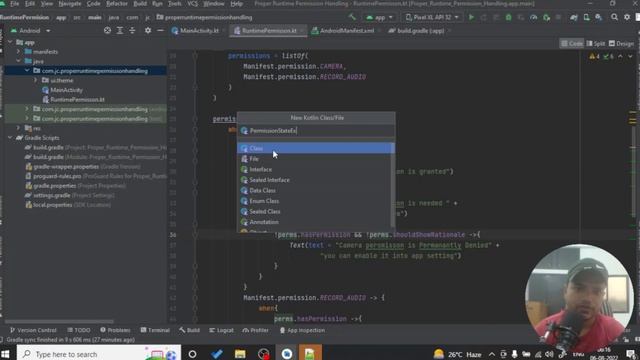
Task: Expand the res folder
Action: [18, 128]
